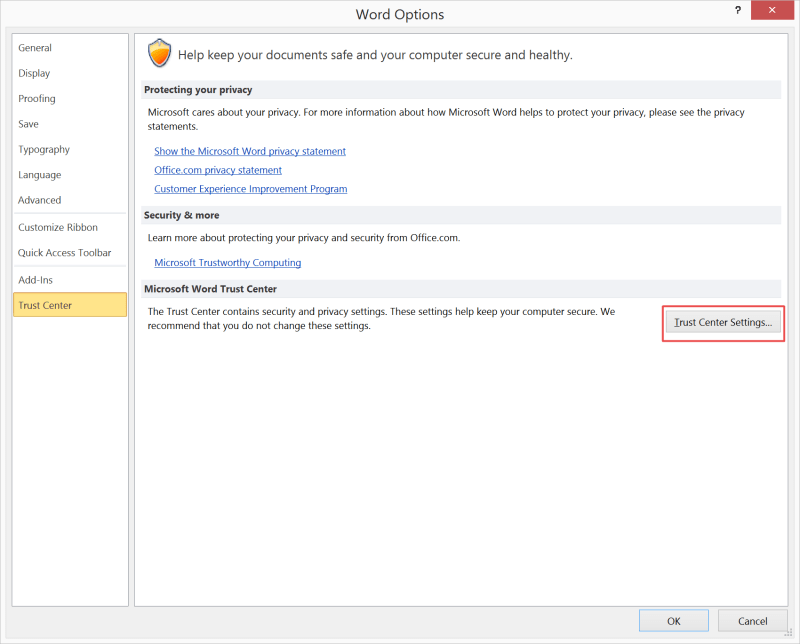Open Quick Access Toolbar settings
This screenshot has height=644, width=800.
[x=65, y=253]
